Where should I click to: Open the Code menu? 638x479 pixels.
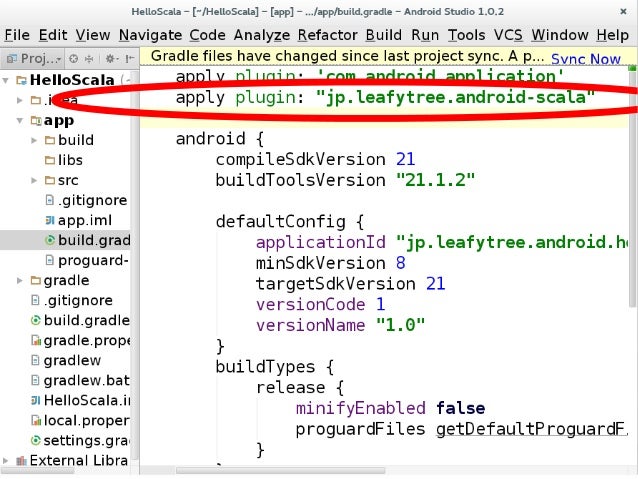click(208, 35)
